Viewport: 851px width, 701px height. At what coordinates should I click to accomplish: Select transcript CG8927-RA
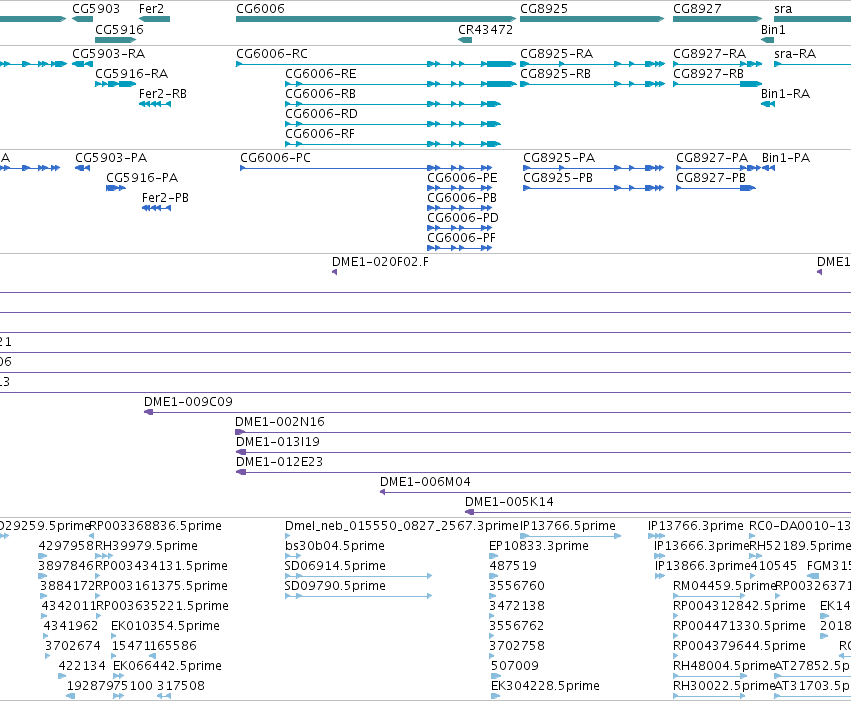tap(717, 64)
